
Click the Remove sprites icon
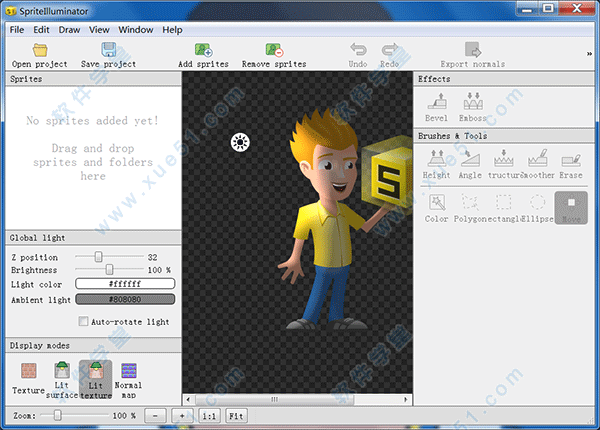pyautogui.click(x=273, y=50)
